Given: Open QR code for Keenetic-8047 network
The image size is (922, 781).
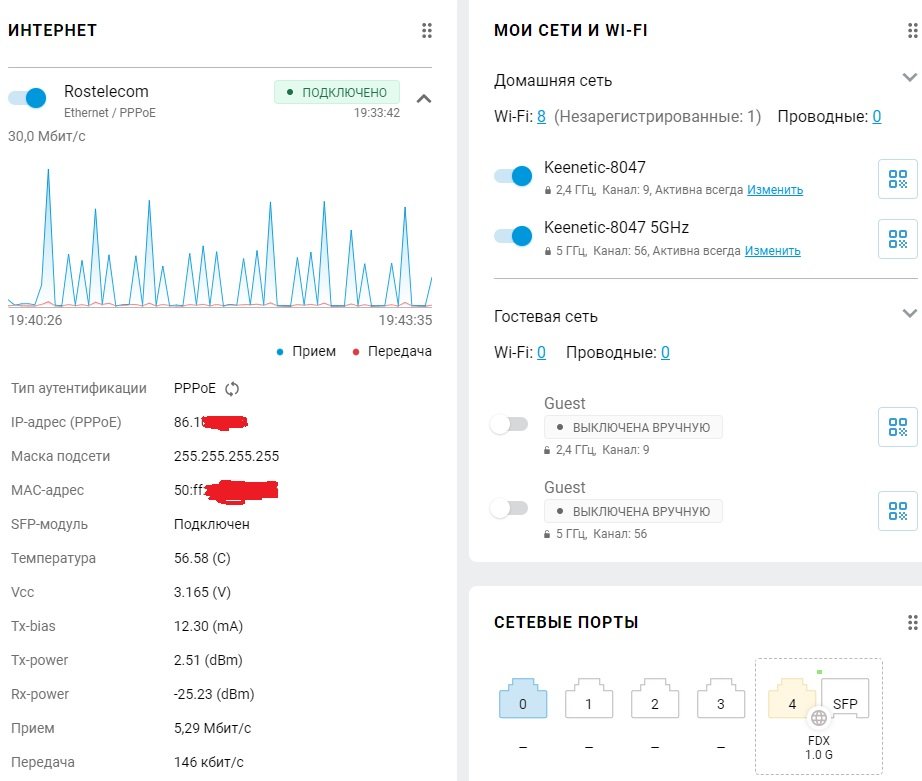Looking at the screenshot, I should click(897, 179).
